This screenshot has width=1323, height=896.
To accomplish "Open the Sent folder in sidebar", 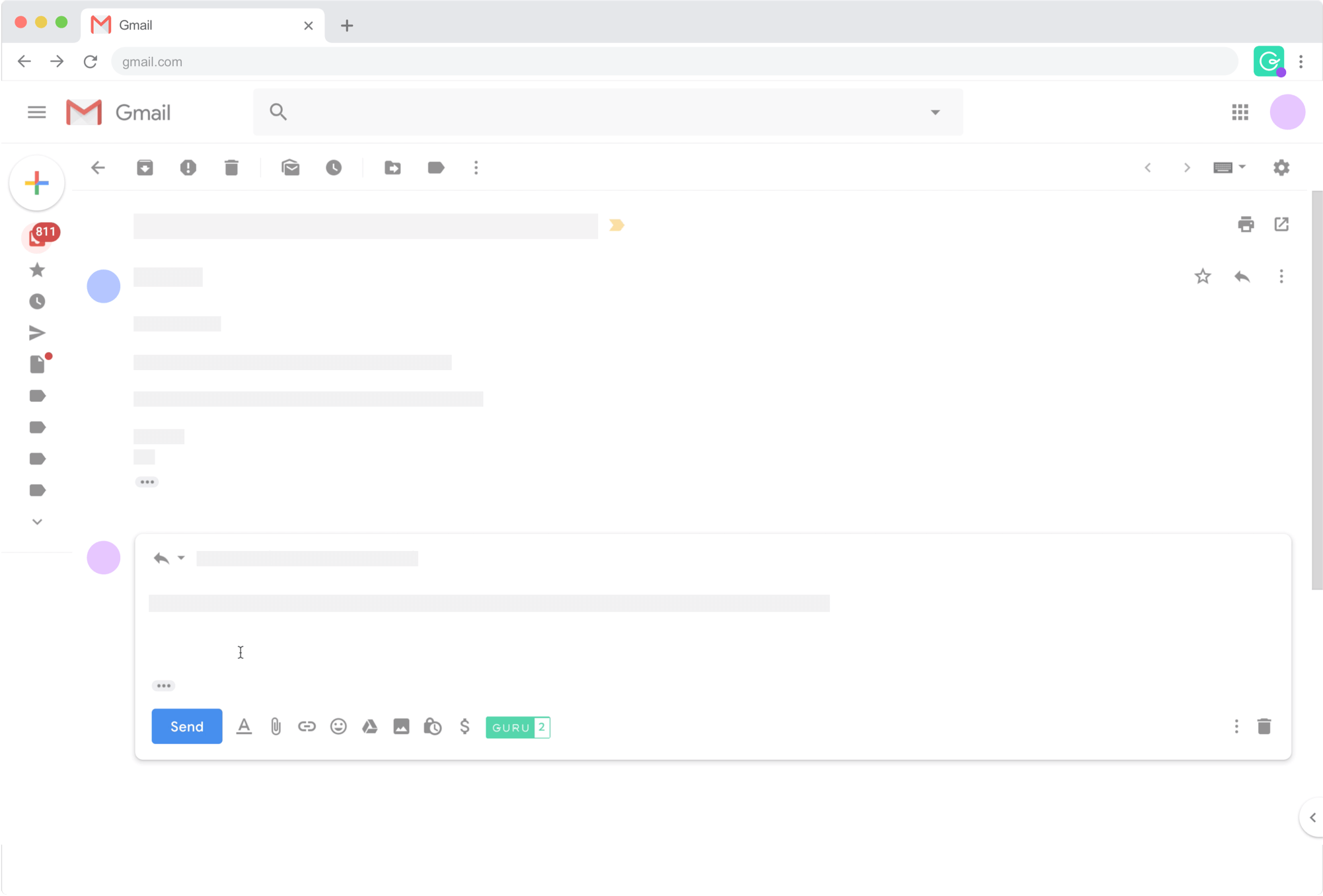I will [37, 333].
